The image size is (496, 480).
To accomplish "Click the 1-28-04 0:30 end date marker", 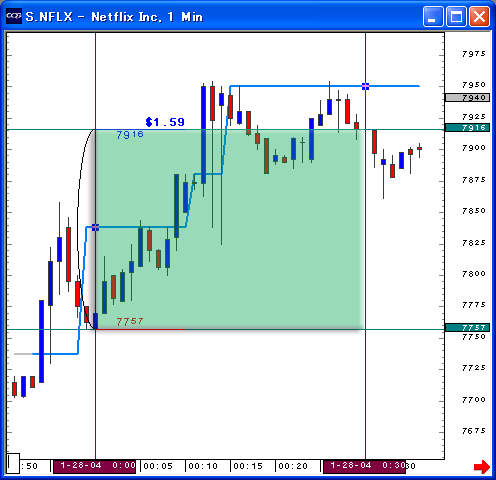I will (364, 466).
